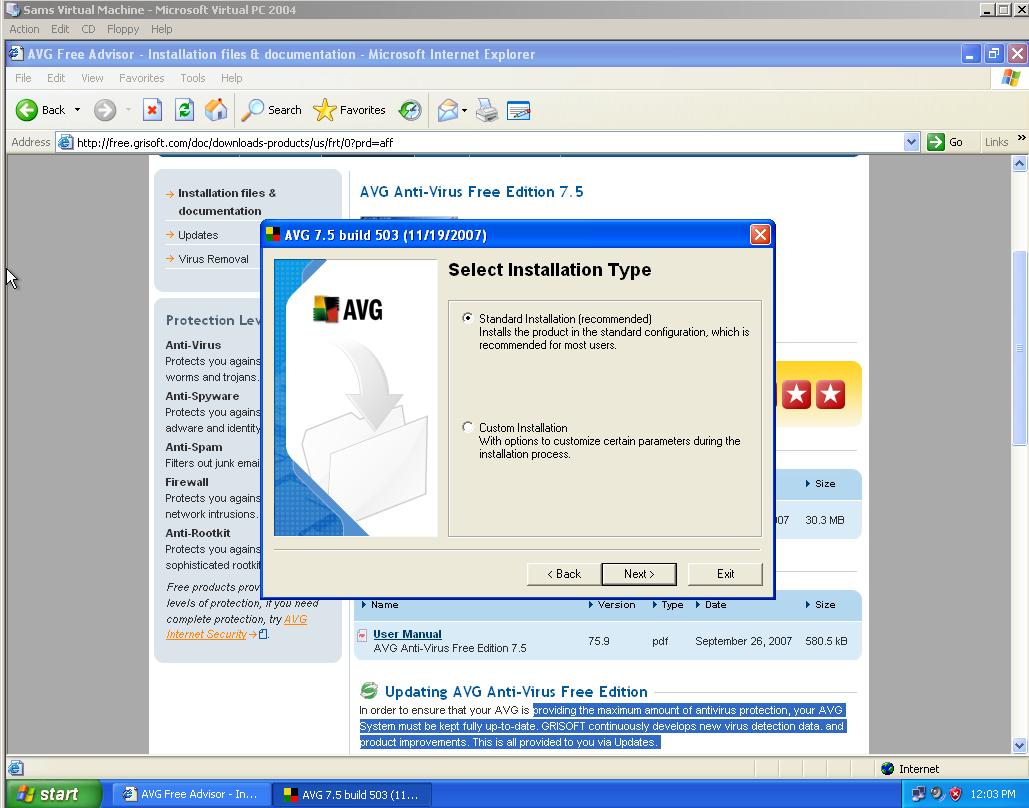Click the Internet zone status icon
The image size is (1029, 808).
(x=888, y=769)
